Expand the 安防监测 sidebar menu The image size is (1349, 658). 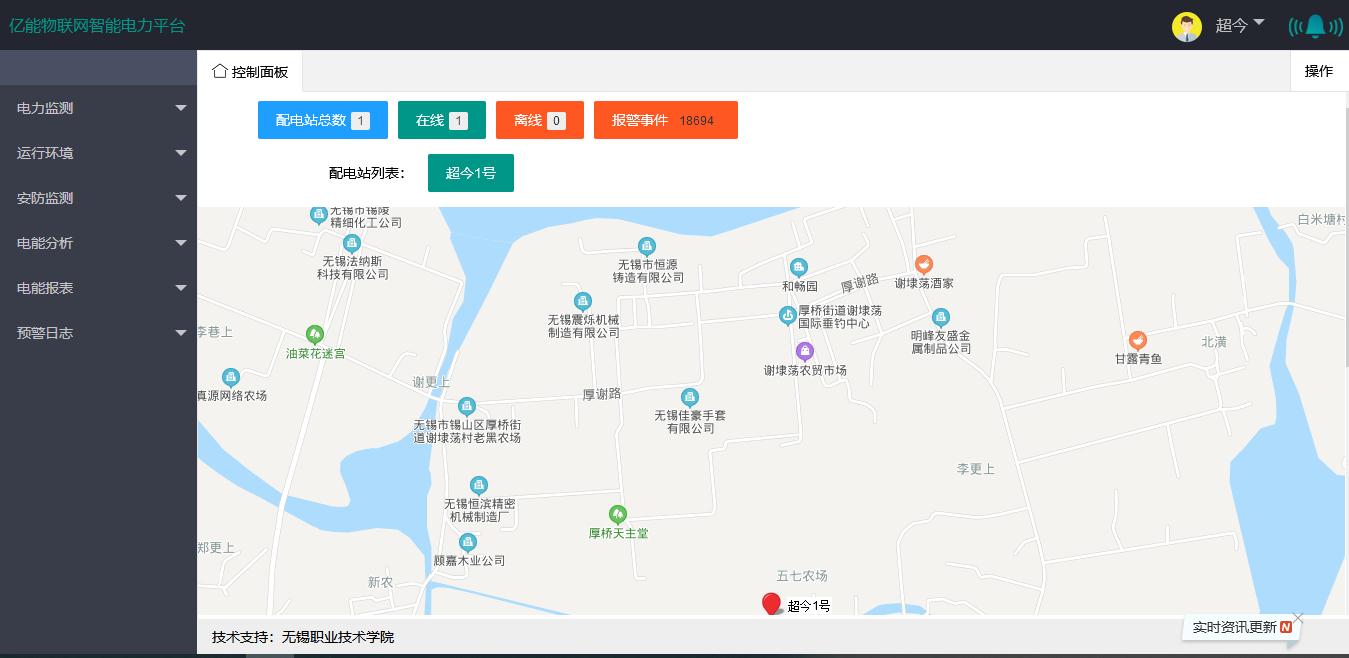[x=98, y=198]
